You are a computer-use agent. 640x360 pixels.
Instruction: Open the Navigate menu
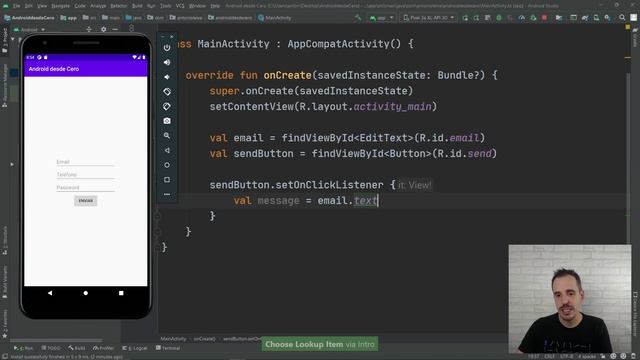[x=60, y=6]
